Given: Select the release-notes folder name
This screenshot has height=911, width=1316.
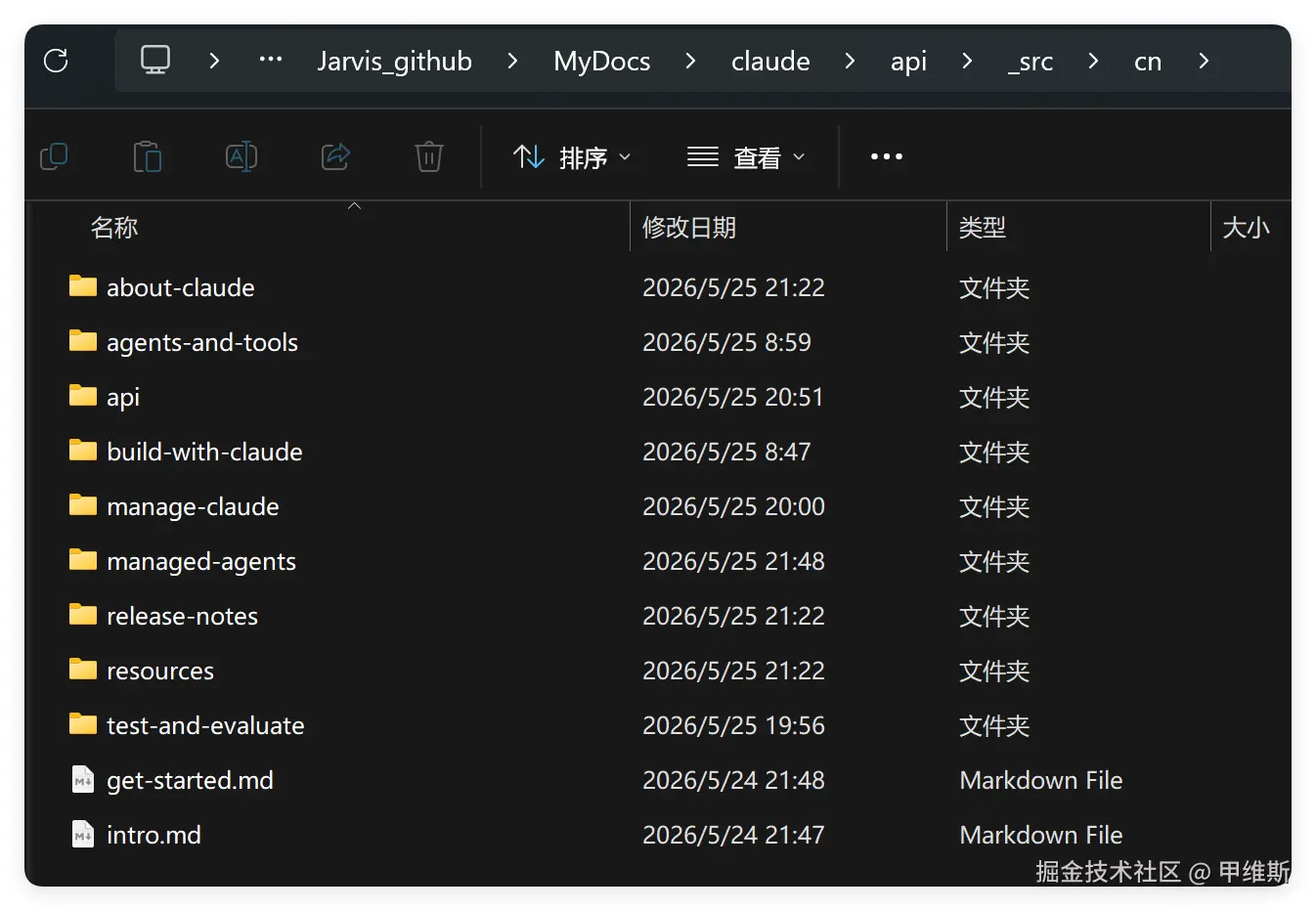Looking at the screenshot, I should [182, 616].
